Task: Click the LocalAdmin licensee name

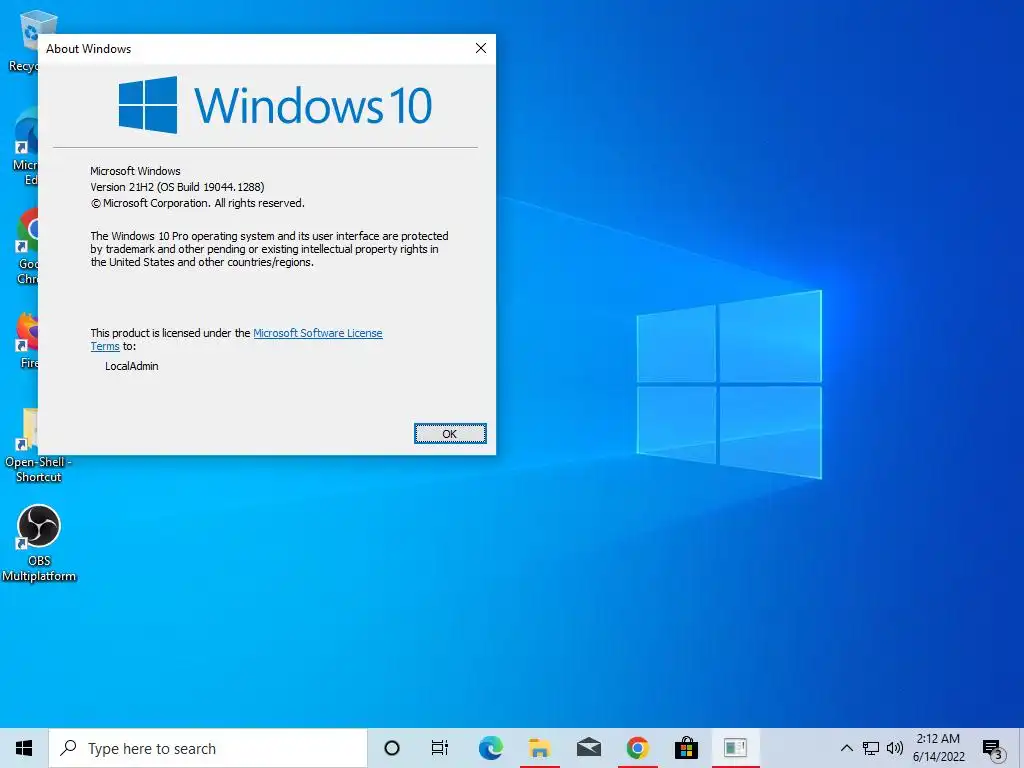Action: tap(131, 366)
